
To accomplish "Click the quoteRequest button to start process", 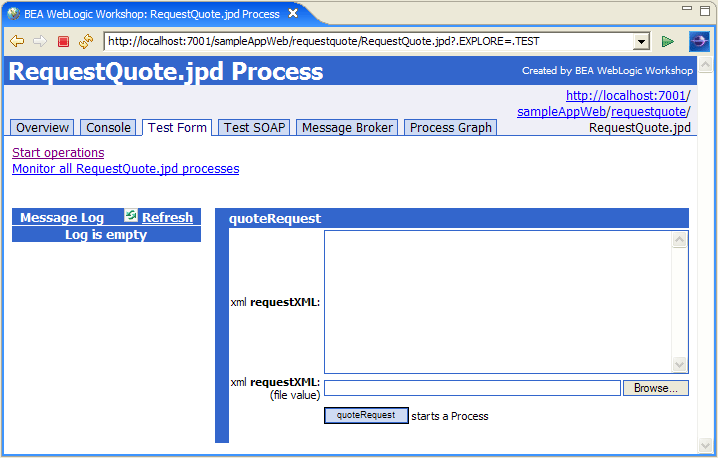I will point(366,415).
